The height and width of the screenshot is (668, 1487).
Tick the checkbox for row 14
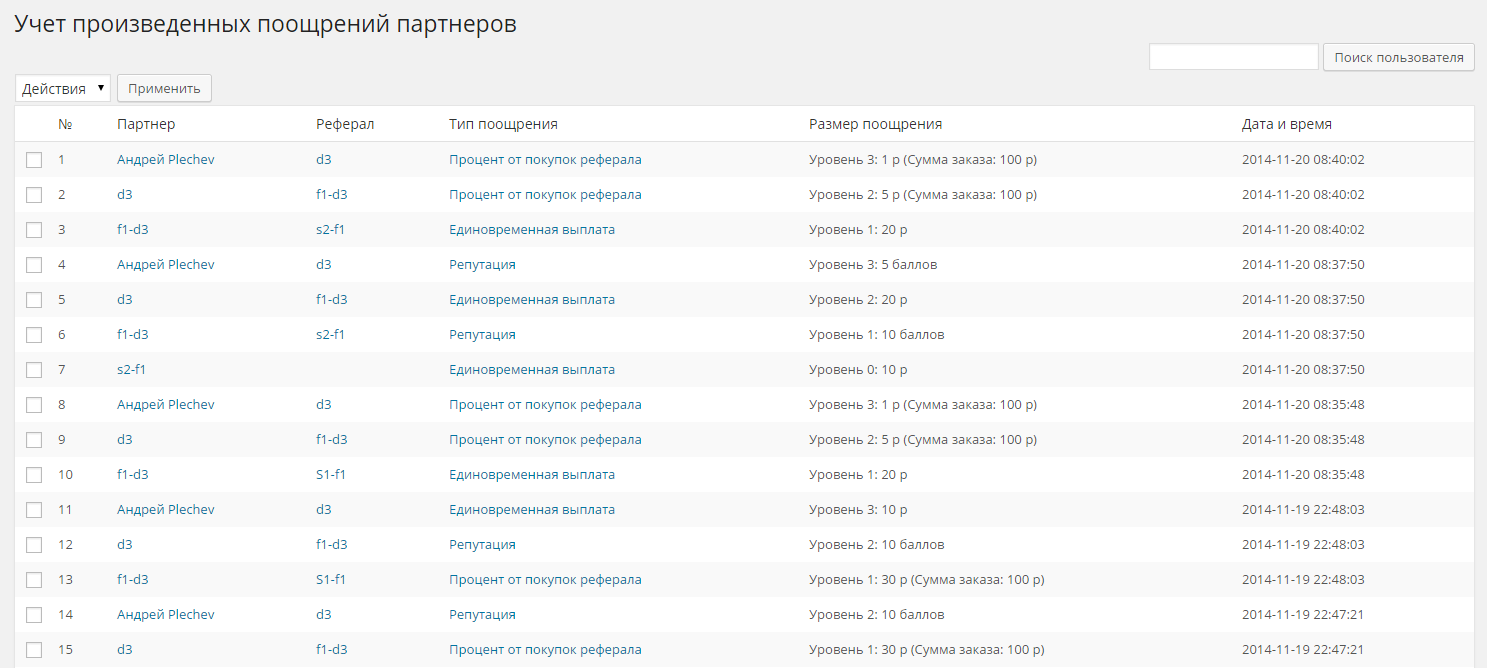coord(34,615)
